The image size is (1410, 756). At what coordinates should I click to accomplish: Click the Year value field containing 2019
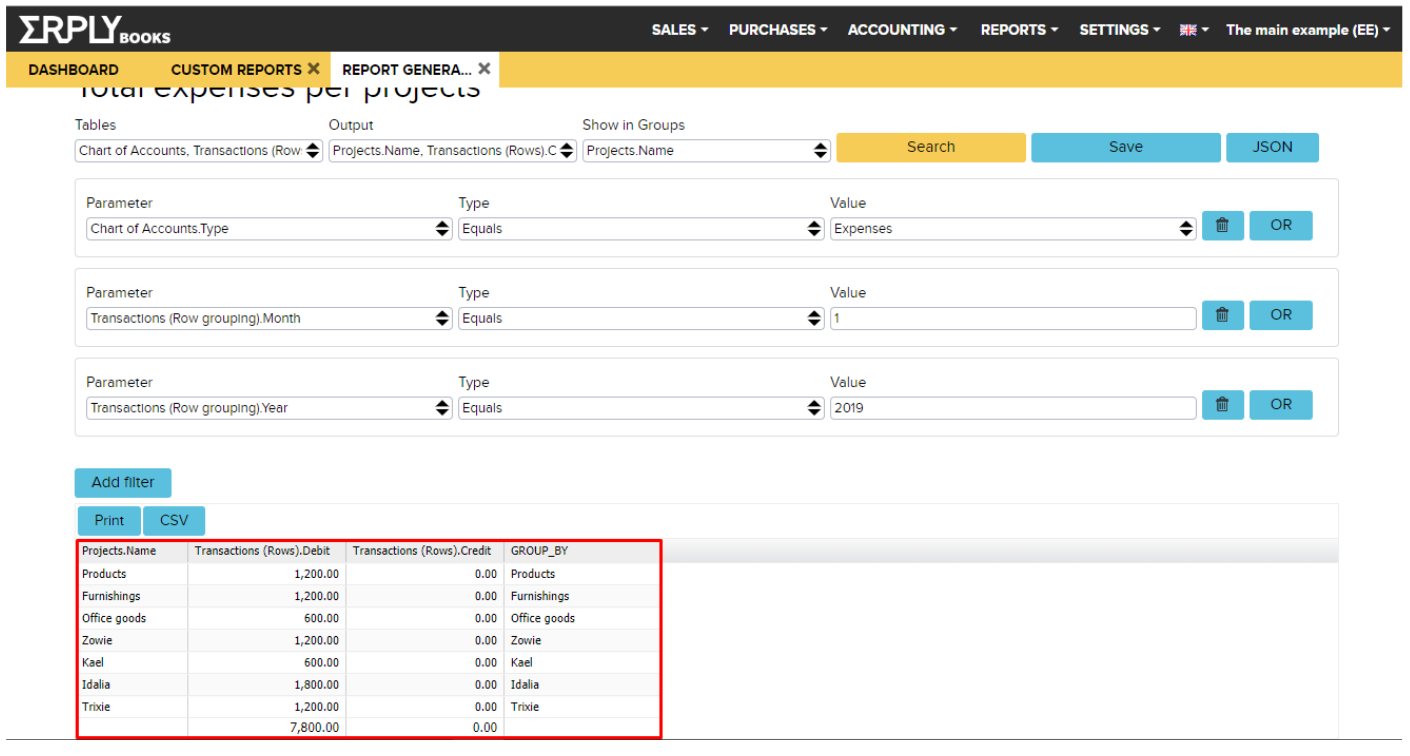click(1013, 409)
